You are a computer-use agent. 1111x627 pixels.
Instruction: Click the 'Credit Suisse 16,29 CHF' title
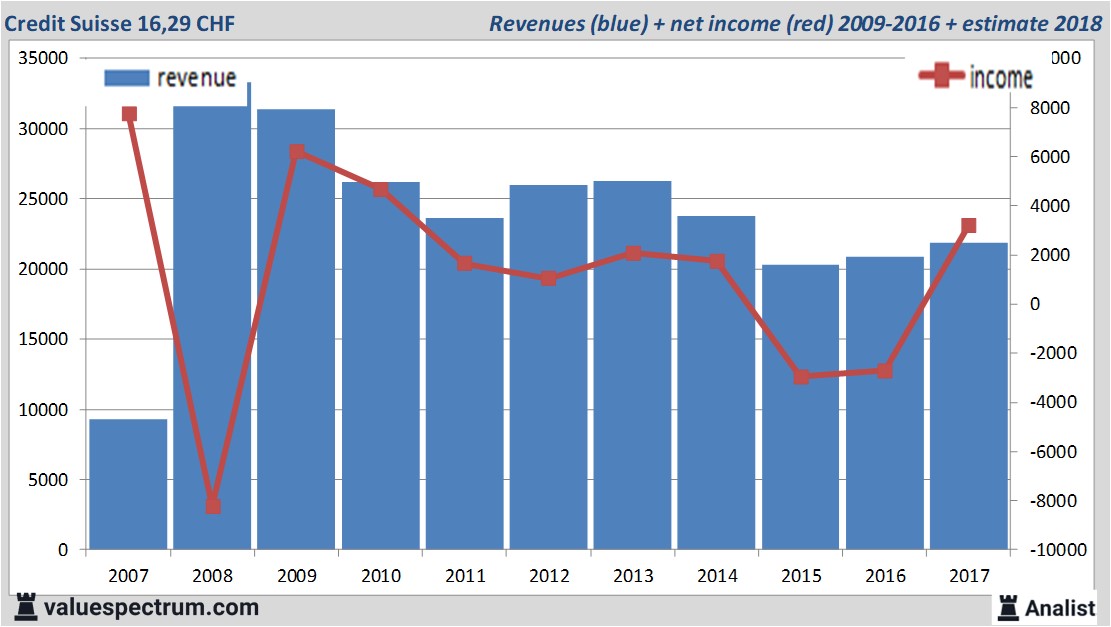click(120, 24)
